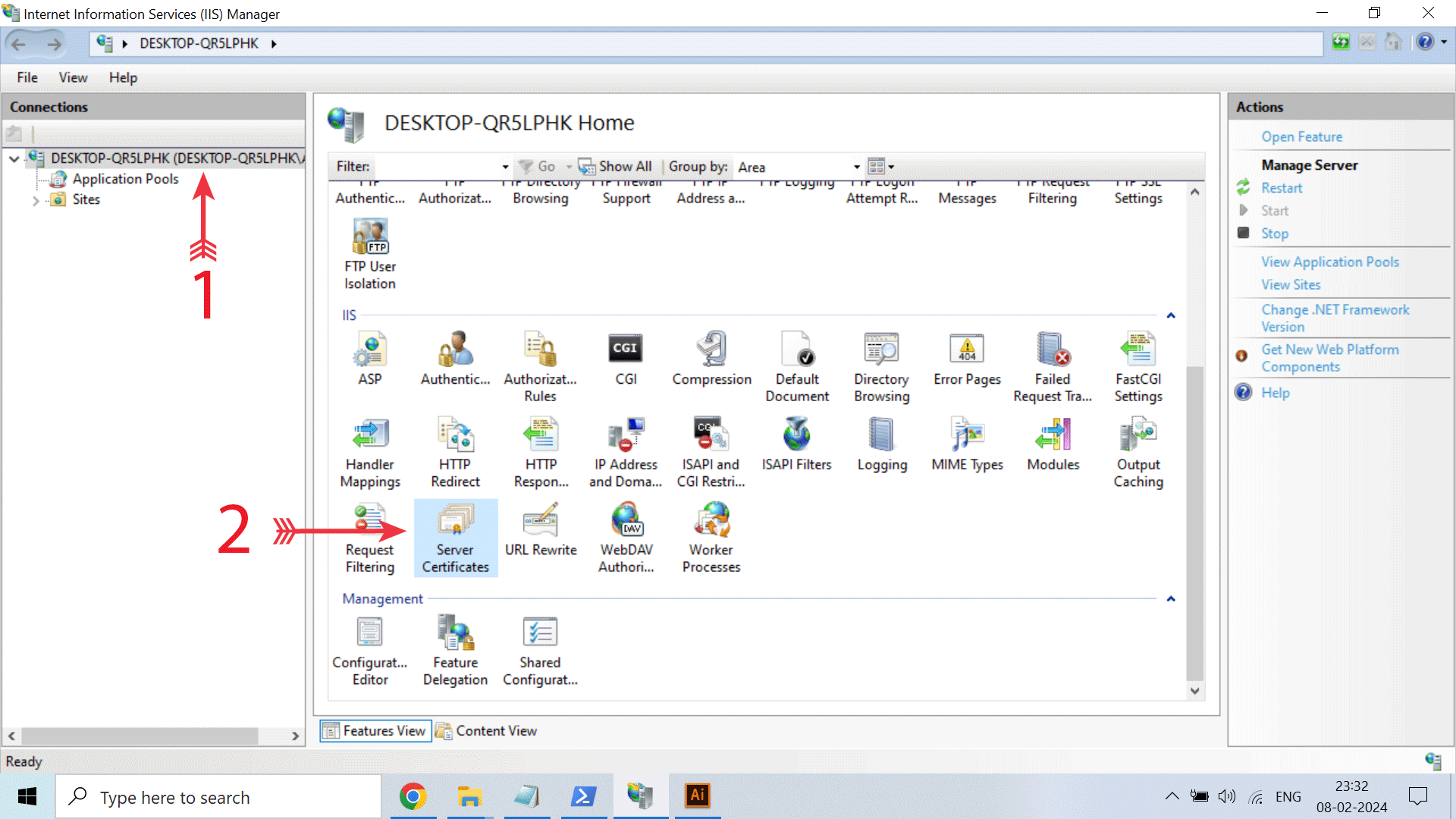Open Handler Mappings feature
Image resolution: width=1456 pixels, height=819 pixels.
(370, 453)
